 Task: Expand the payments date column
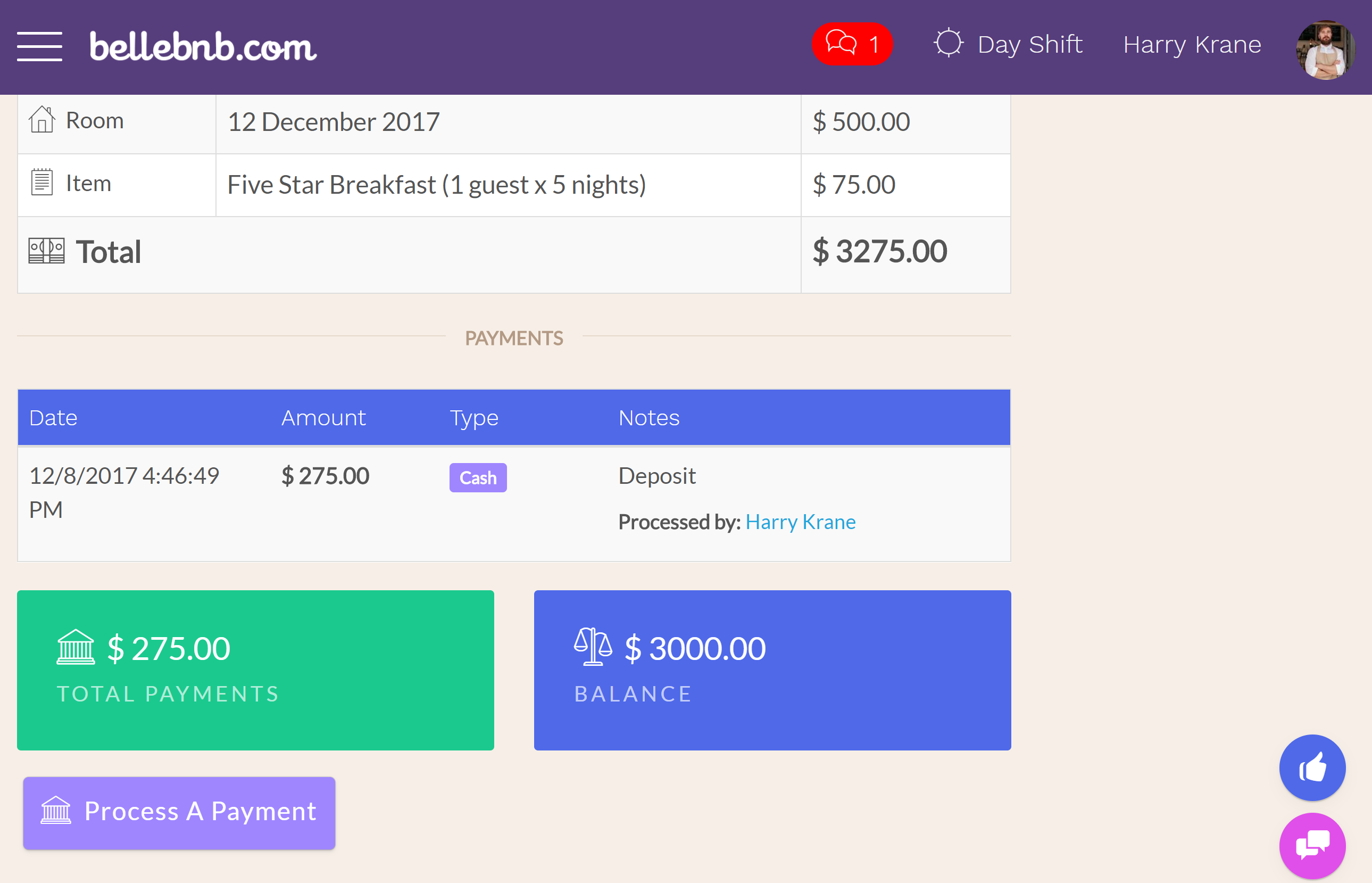point(54,418)
